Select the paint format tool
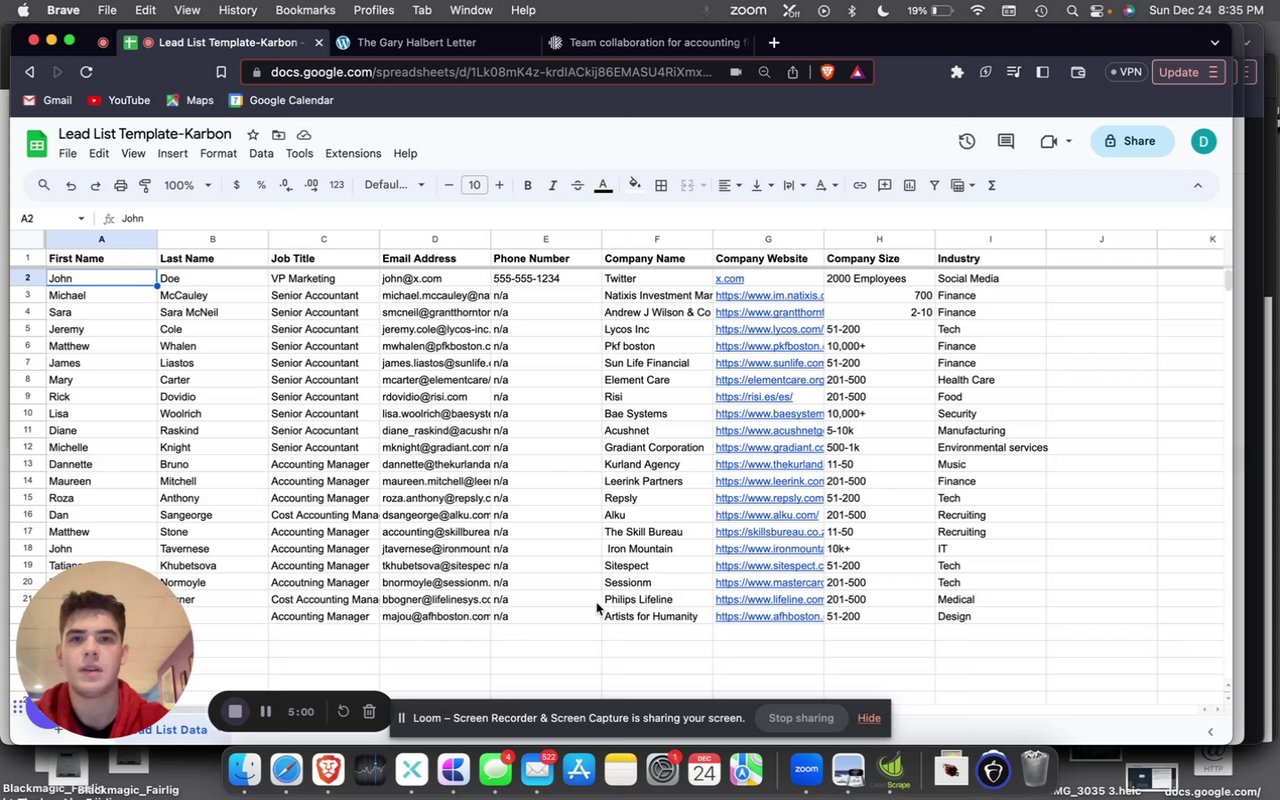 [145, 185]
